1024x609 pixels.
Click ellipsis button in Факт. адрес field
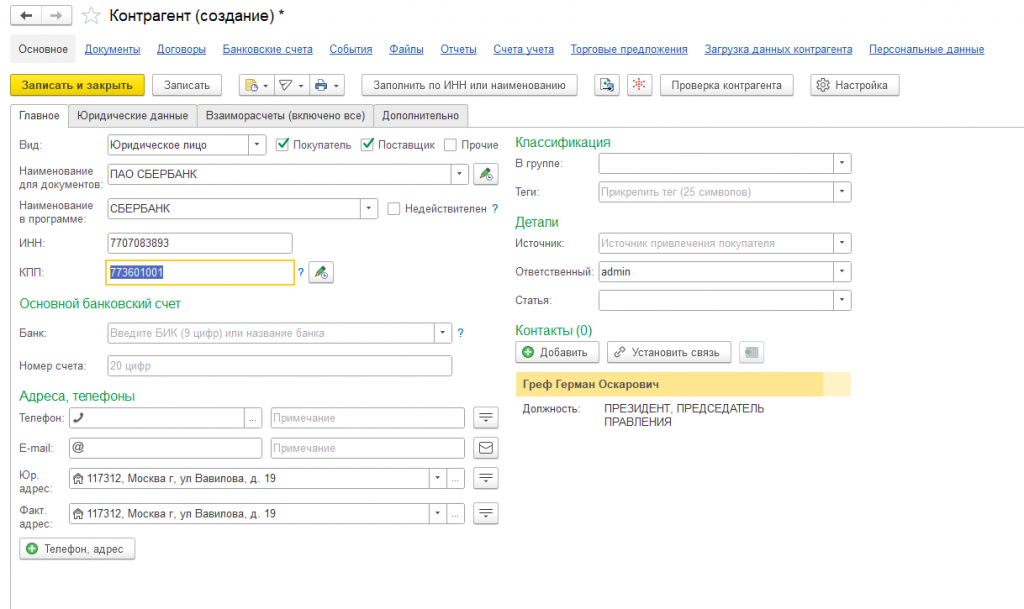click(x=455, y=514)
